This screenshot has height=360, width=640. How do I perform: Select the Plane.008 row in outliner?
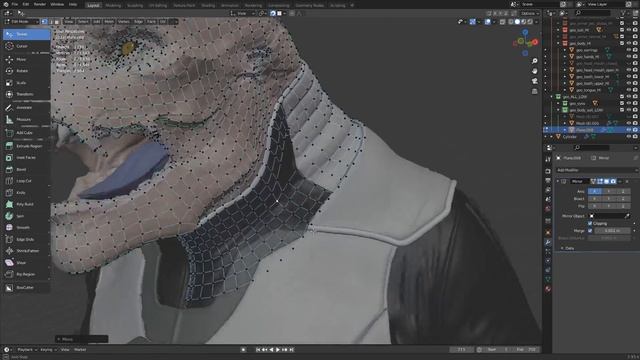591,130
